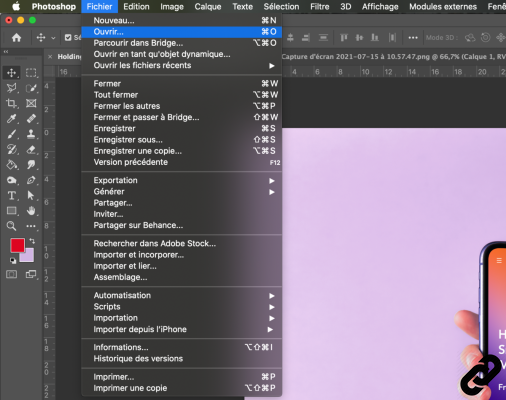Change screen mode icon in toolbar

click(x=31, y=274)
